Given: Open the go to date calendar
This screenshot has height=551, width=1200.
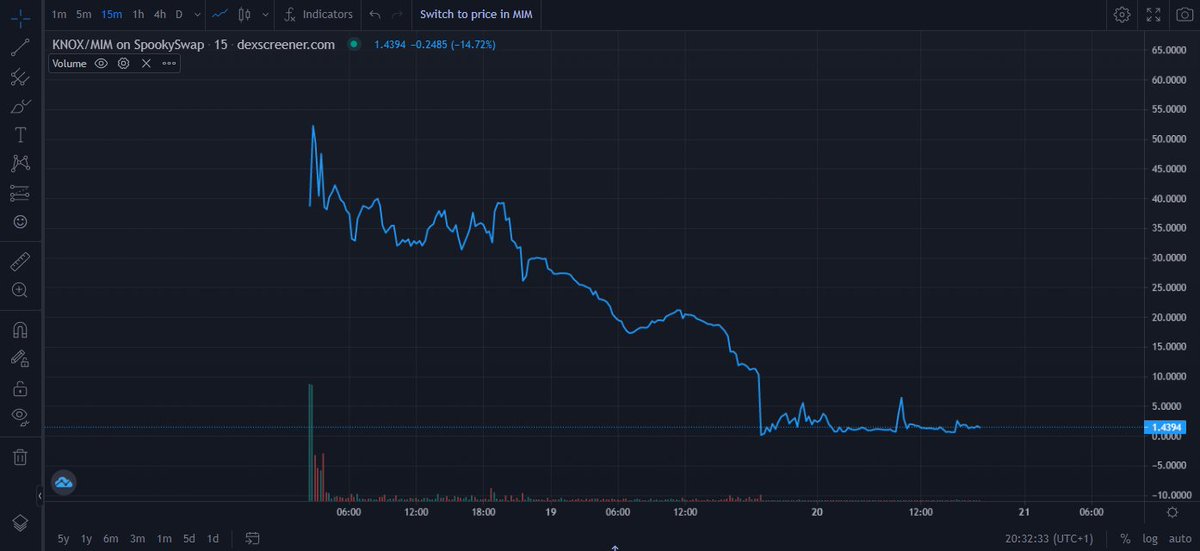Looking at the screenshot, I should 253,538.
